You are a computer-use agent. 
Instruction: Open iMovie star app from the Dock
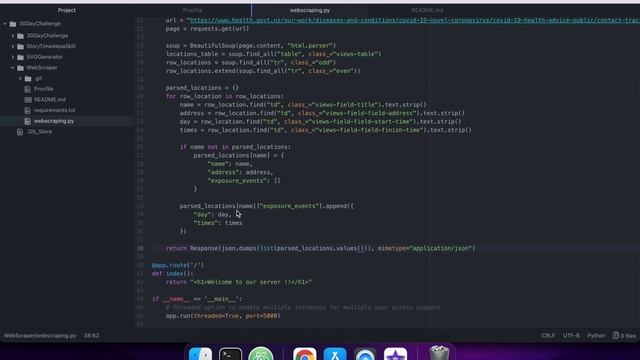(395, 354)
